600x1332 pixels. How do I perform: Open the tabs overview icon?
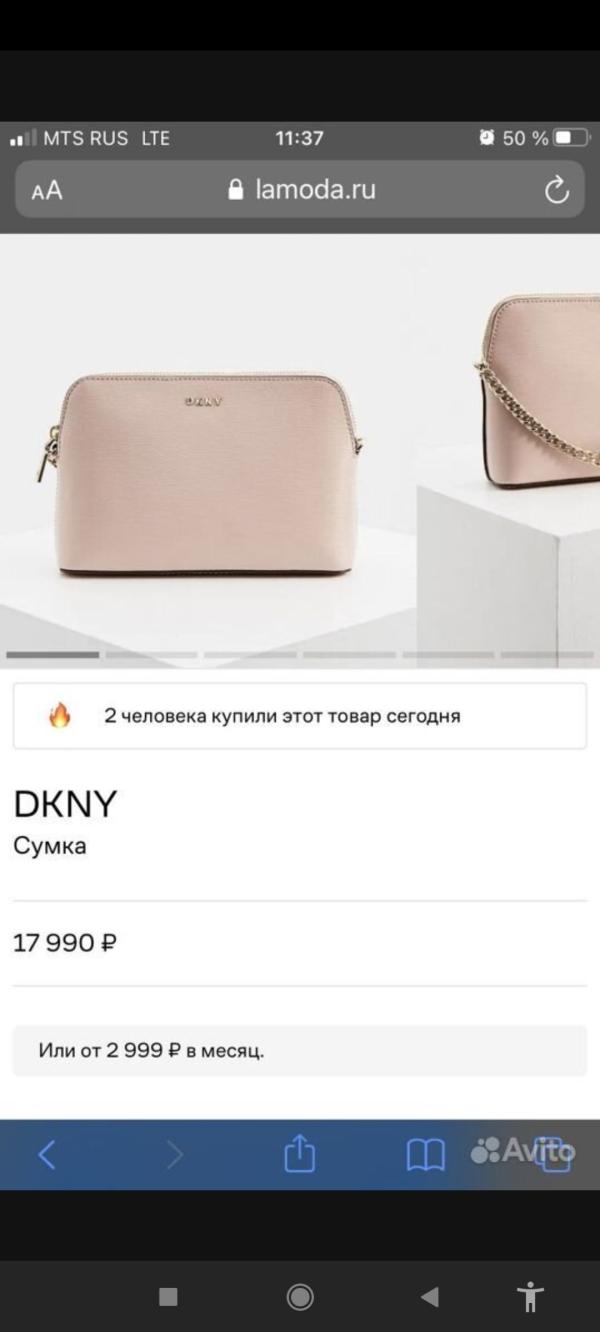(551, 1153)
